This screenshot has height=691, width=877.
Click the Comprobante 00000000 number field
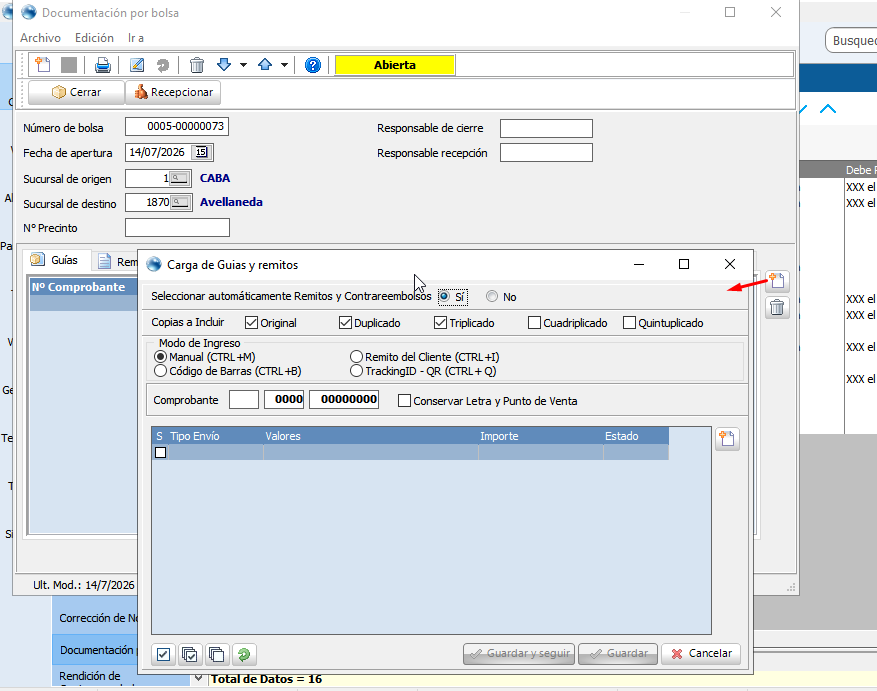(x=344, y=399)
